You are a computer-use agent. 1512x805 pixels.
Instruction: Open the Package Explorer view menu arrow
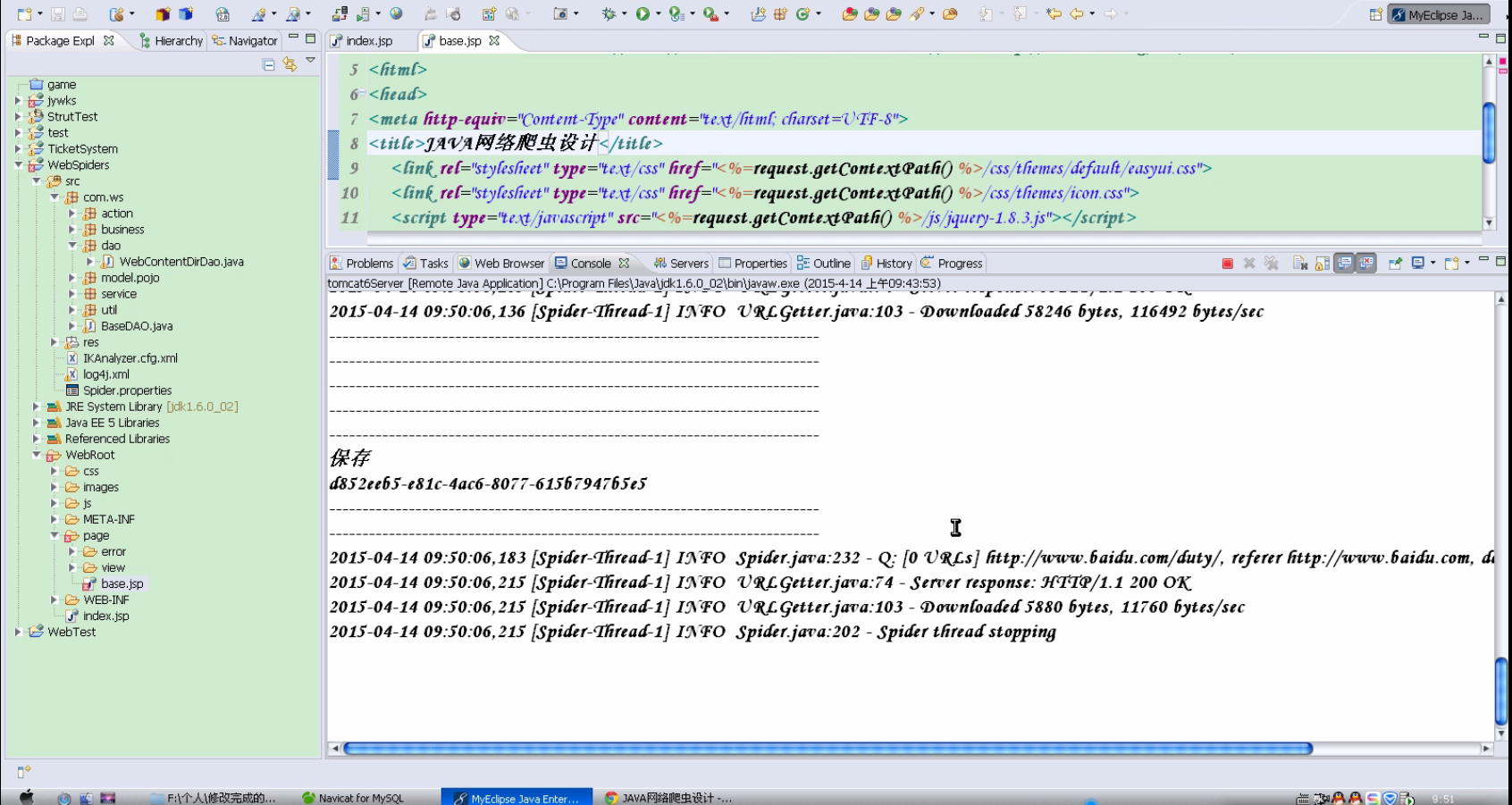[311, 62]
